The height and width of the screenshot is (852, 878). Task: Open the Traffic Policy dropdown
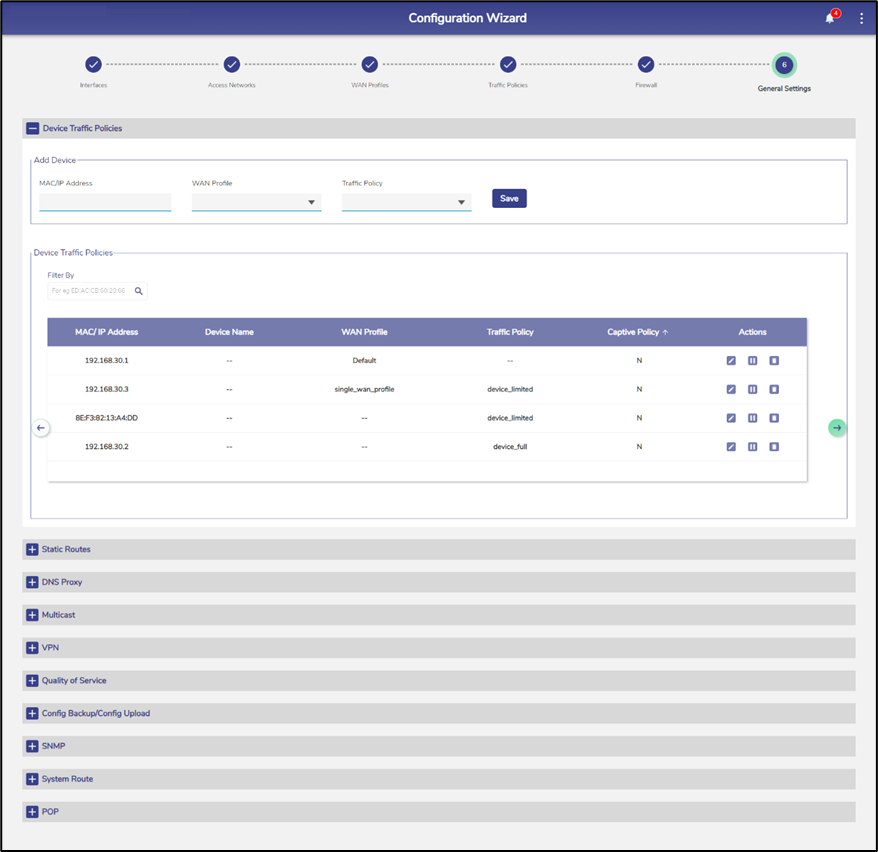(x=406, y=202)
